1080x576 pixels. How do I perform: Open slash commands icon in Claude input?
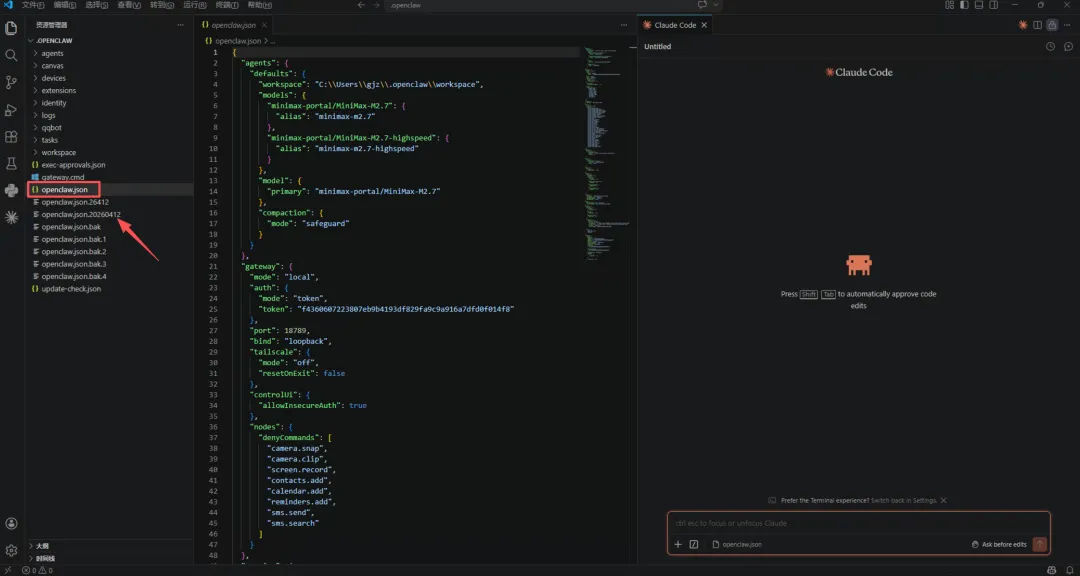(694, 544)
